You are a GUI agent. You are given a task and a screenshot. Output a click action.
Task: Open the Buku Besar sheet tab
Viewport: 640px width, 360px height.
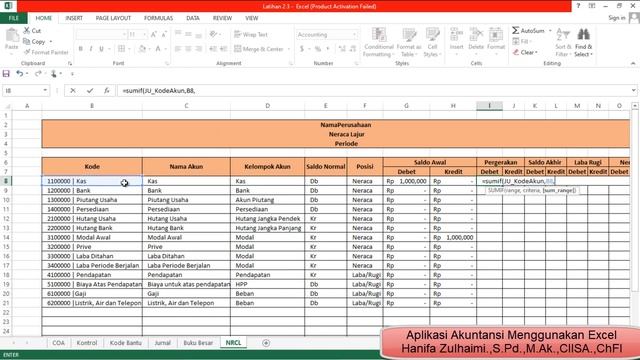click(x=198, y=343)
